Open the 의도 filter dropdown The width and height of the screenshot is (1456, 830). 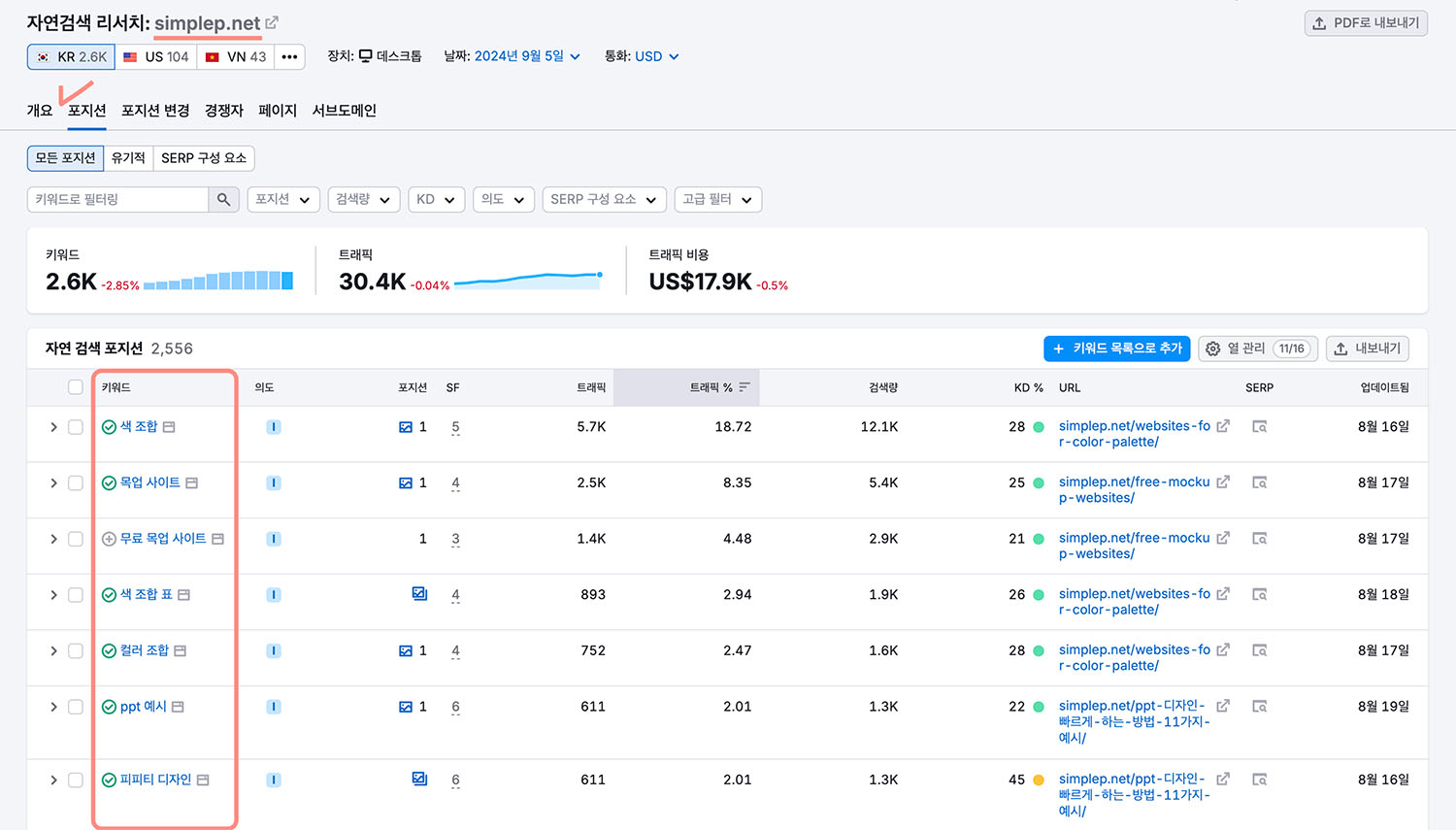pos(504,199)
